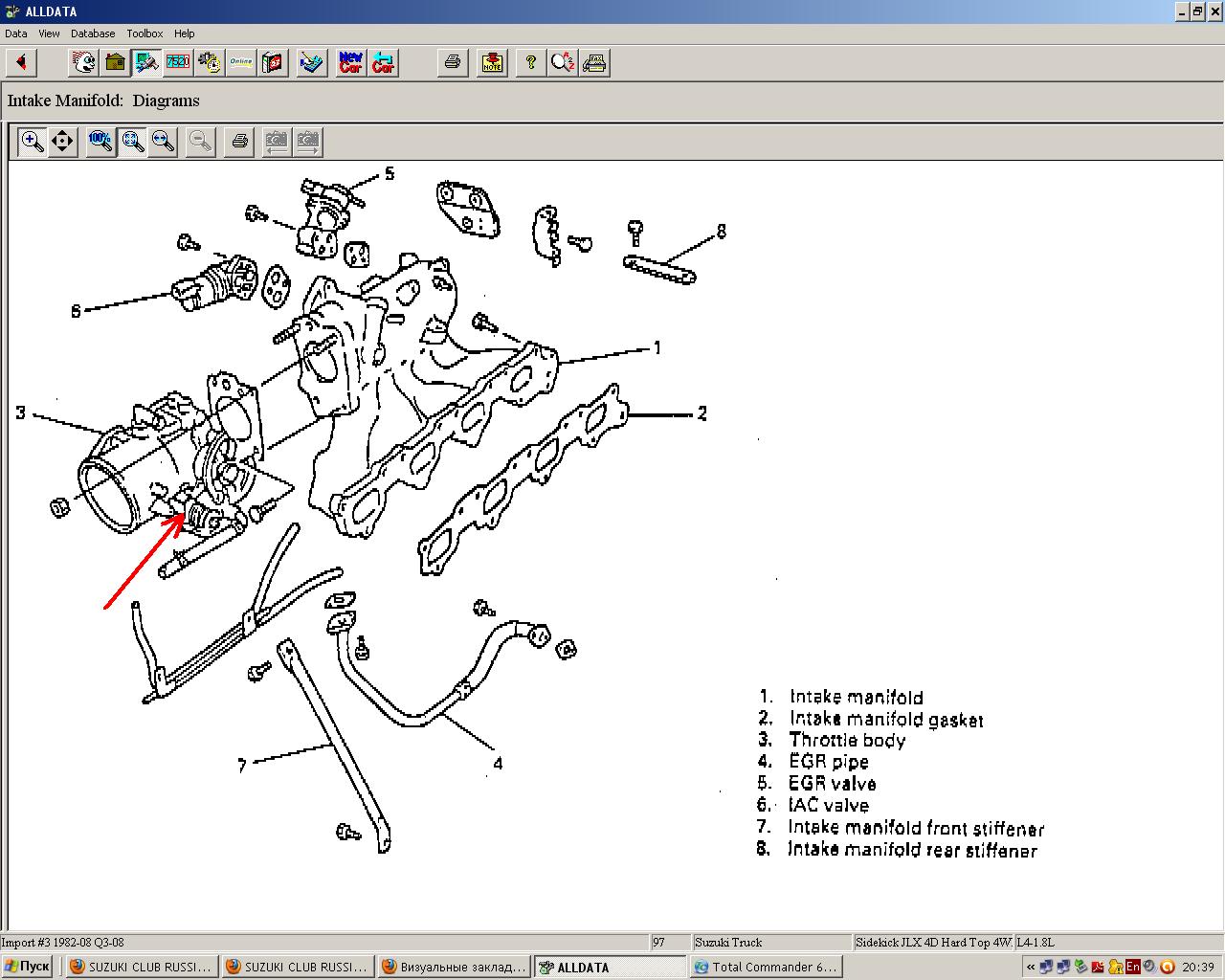Switch to Total Commander taskbar button
This screenshot has width=1225, height=980.
(x=766, y=967)
